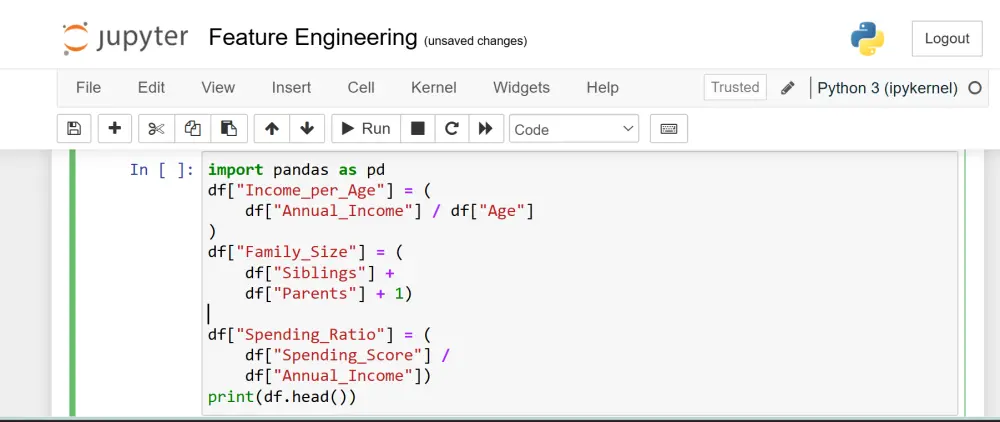
Task: Open the Kernel menu
Action: 434,87
